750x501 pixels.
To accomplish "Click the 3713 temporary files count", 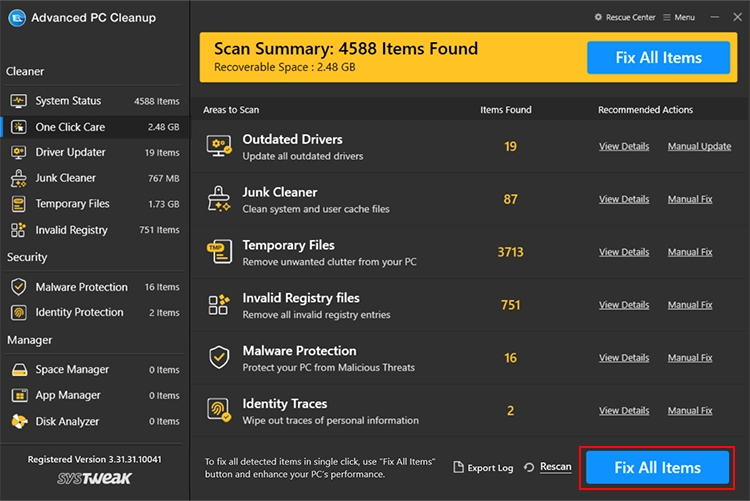I will [x=510, y=252].
